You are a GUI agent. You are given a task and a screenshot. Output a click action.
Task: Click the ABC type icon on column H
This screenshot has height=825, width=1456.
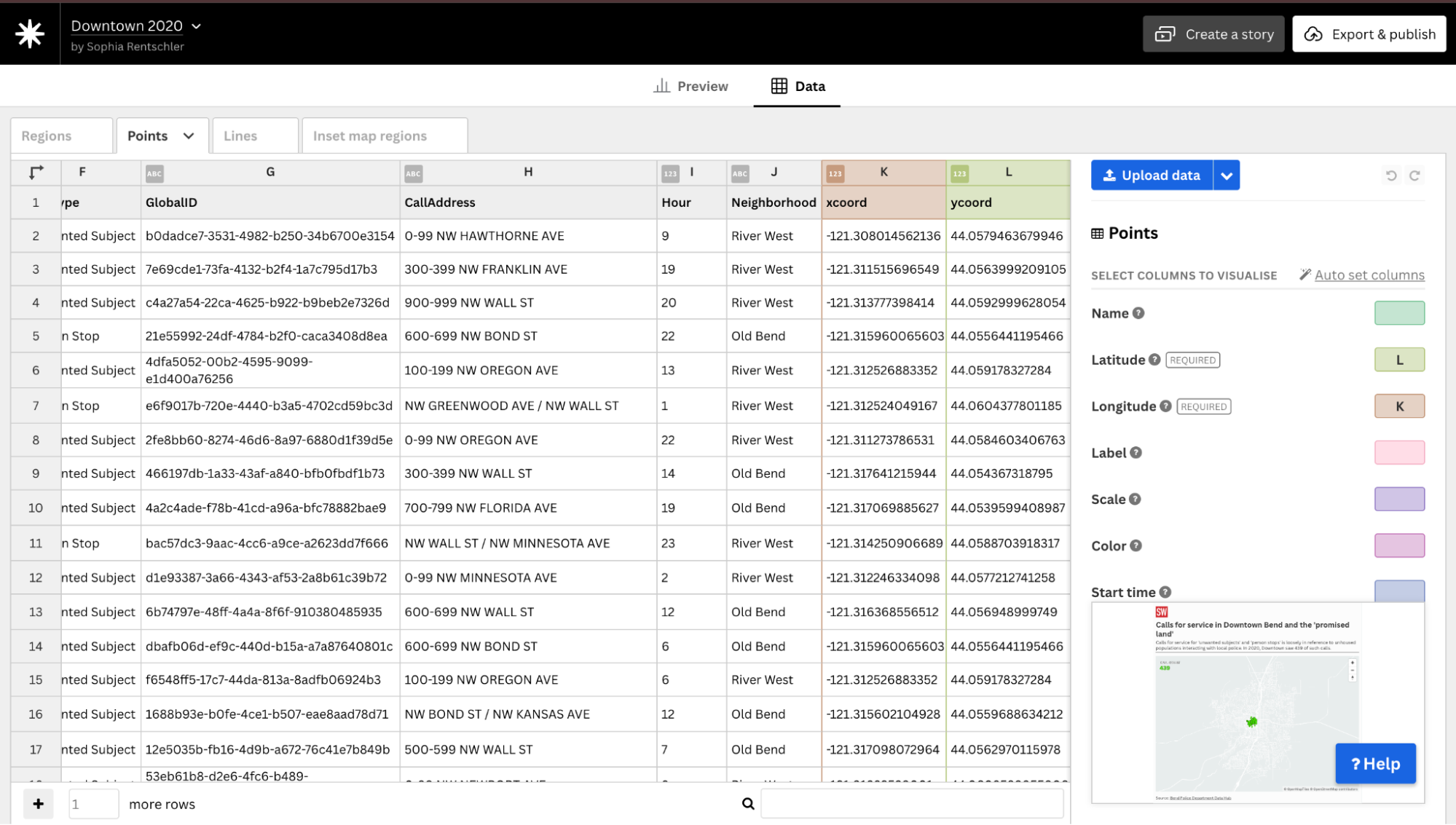click(413, 173)
